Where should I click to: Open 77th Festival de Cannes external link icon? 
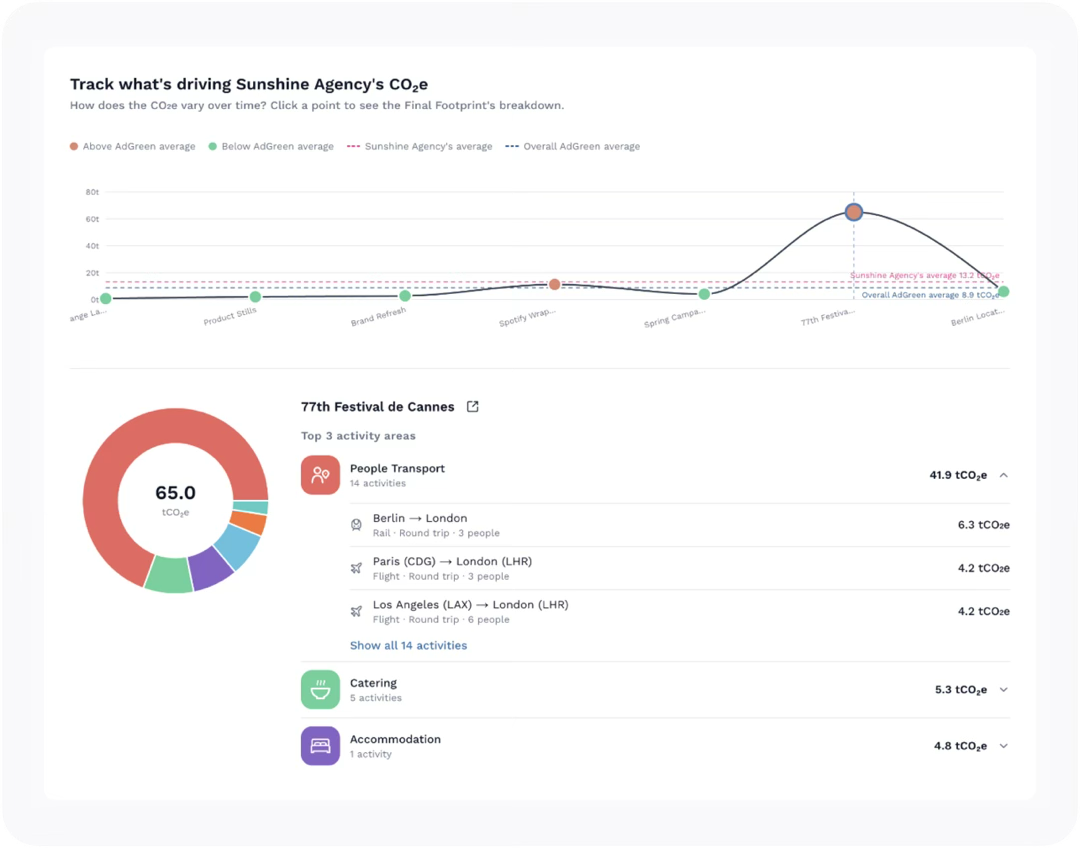click(472, 406)
